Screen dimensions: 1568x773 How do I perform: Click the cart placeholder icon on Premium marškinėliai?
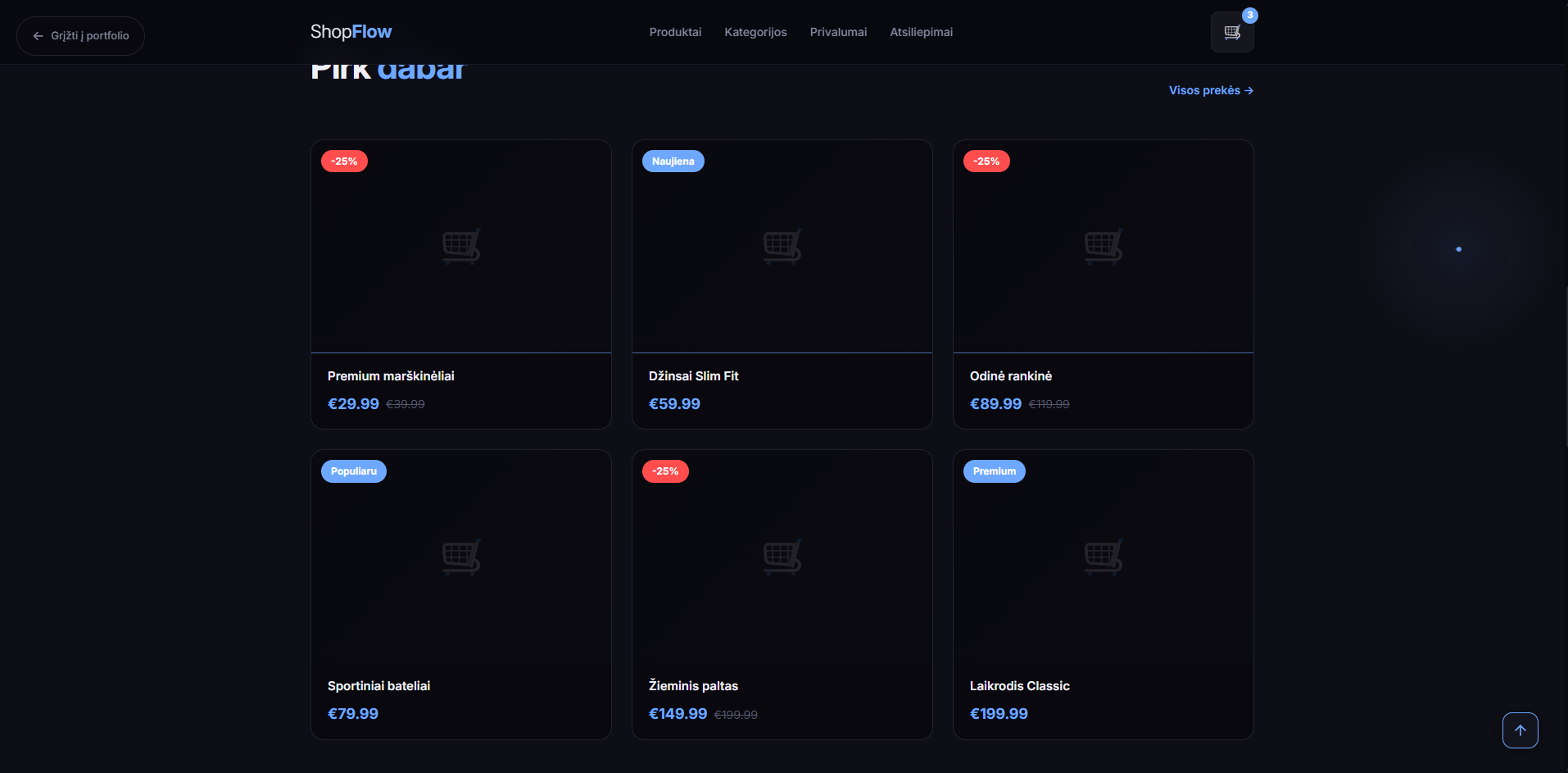click(460, 246)
